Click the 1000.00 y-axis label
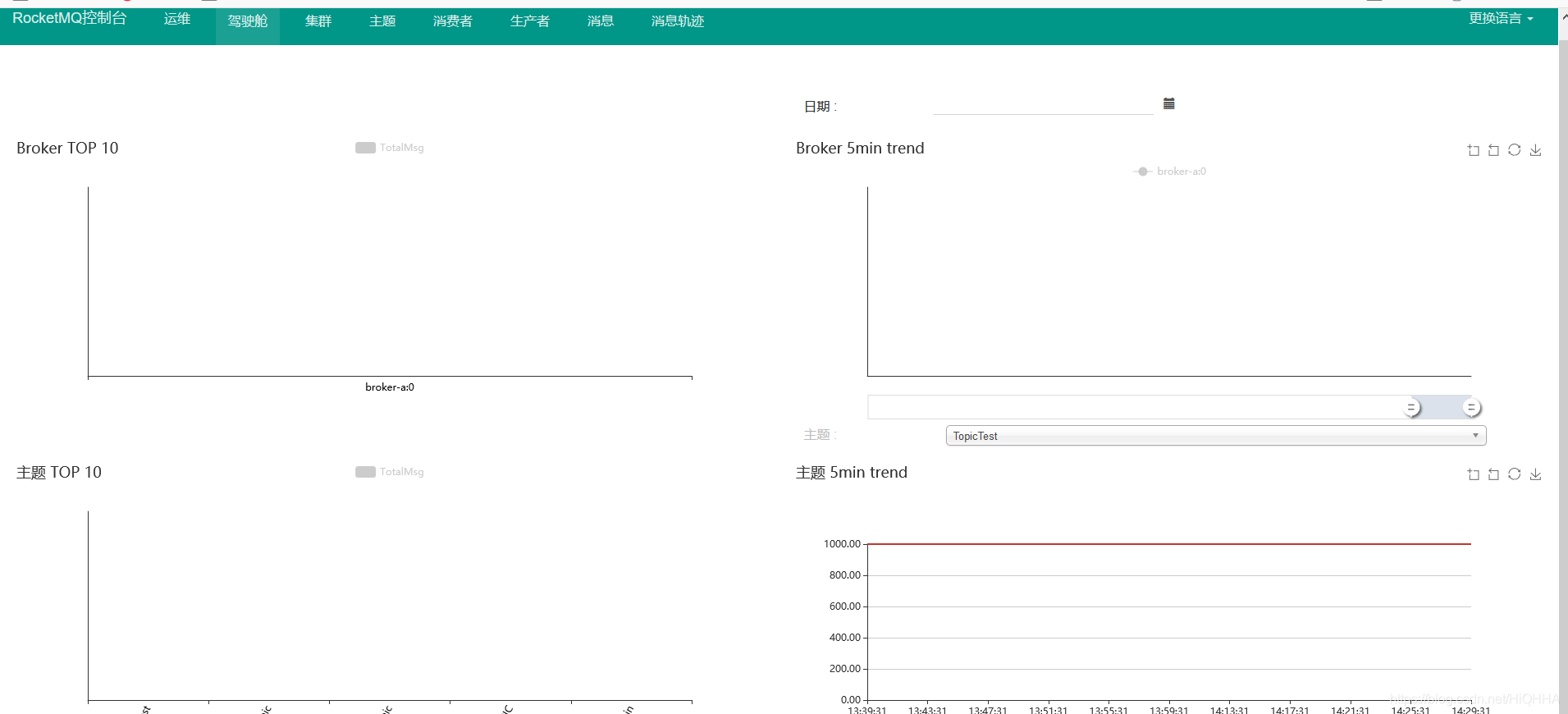 (842, 544)
